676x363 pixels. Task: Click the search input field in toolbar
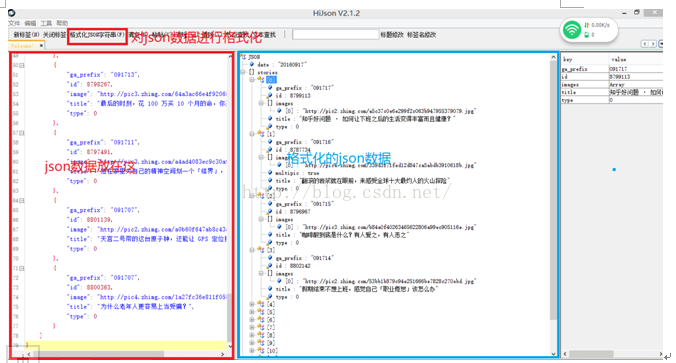(335, 34)
